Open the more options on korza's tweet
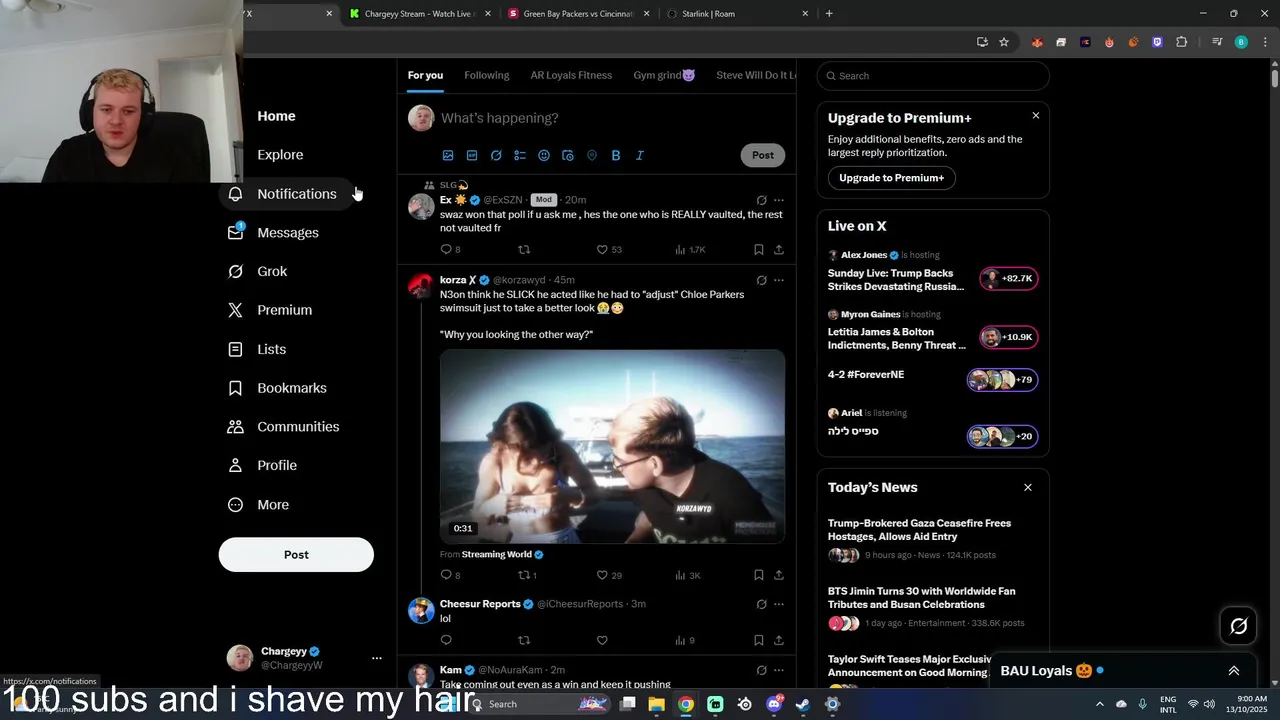 [x=779, y=280]
